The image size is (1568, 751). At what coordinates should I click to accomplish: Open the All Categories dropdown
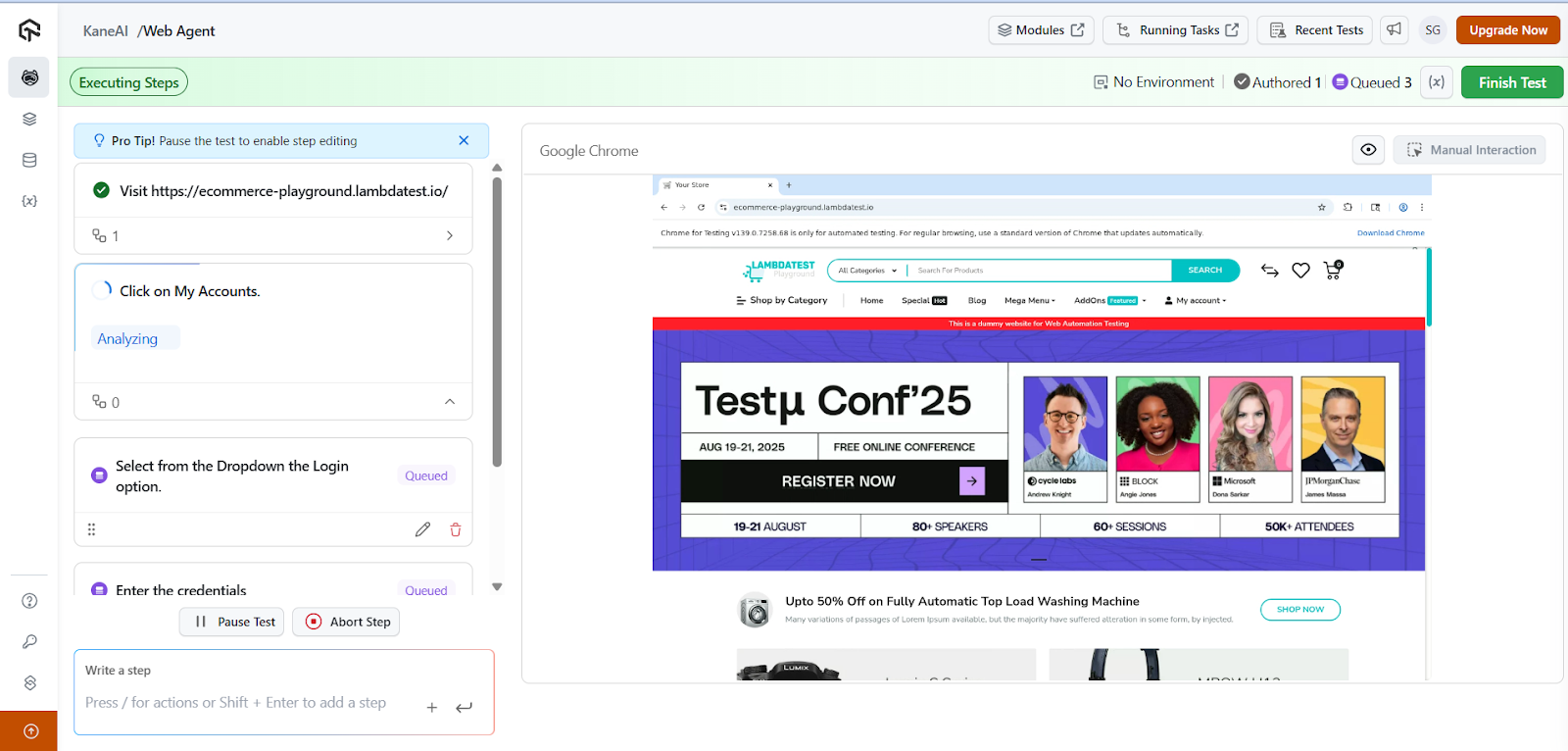[x=867, y=271]
